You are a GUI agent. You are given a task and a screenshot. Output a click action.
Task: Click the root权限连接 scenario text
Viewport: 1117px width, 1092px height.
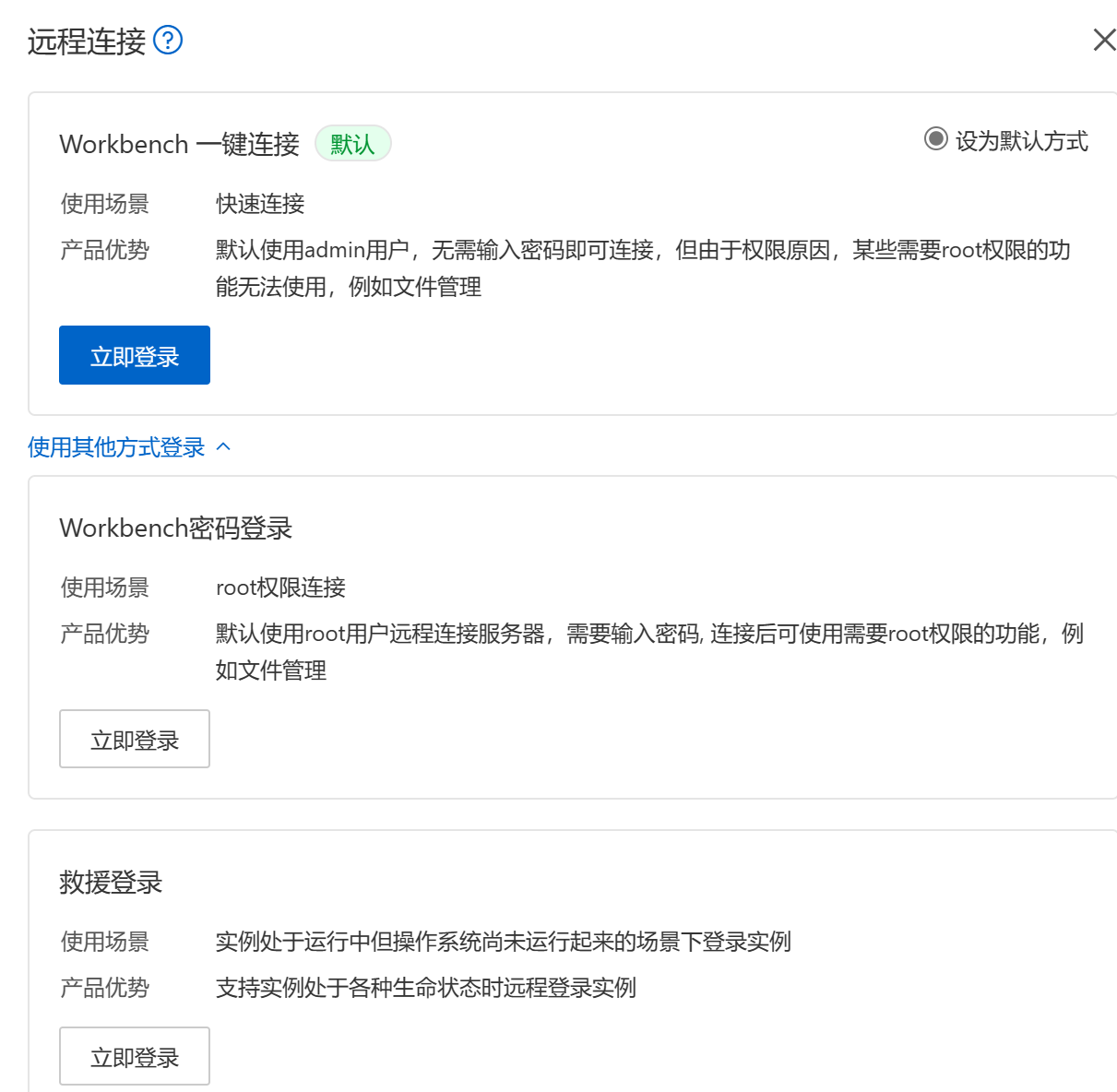(x=280, y=588)
